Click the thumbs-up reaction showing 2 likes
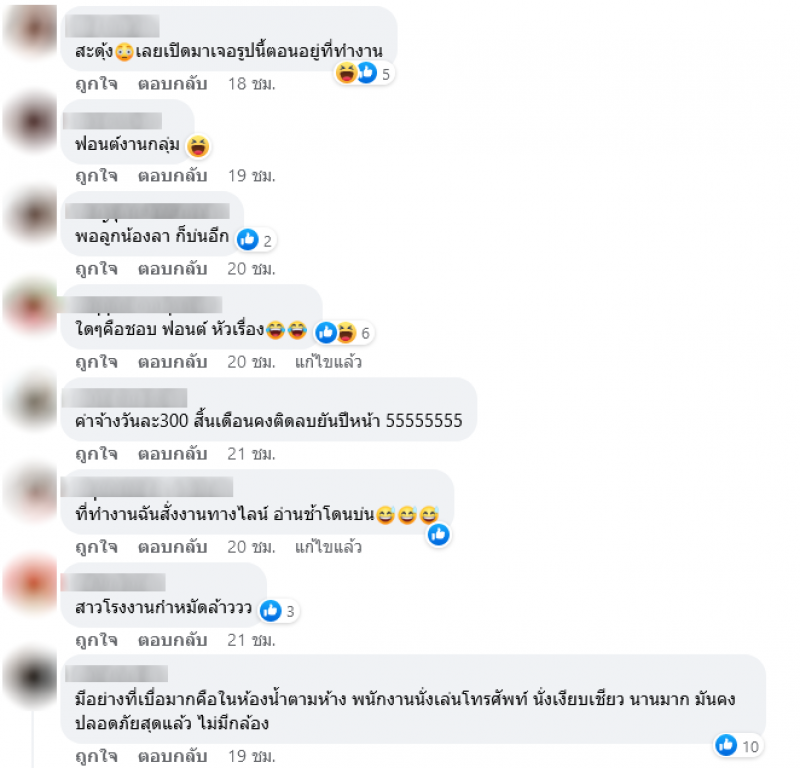The image size is (800, 768). point(257,239)
